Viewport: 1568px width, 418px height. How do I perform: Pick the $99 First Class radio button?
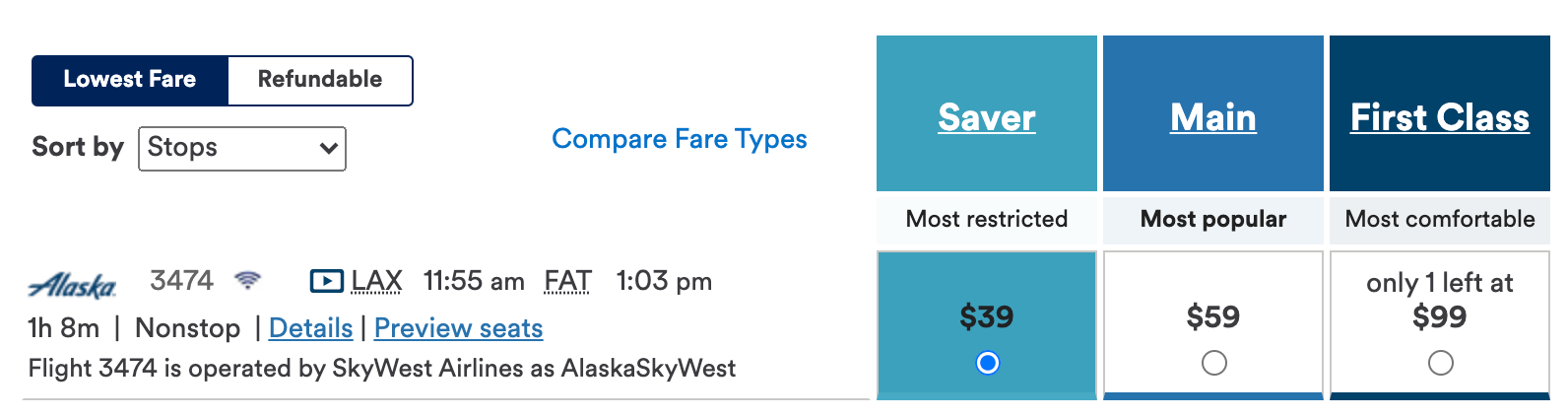click(1440, 364)
